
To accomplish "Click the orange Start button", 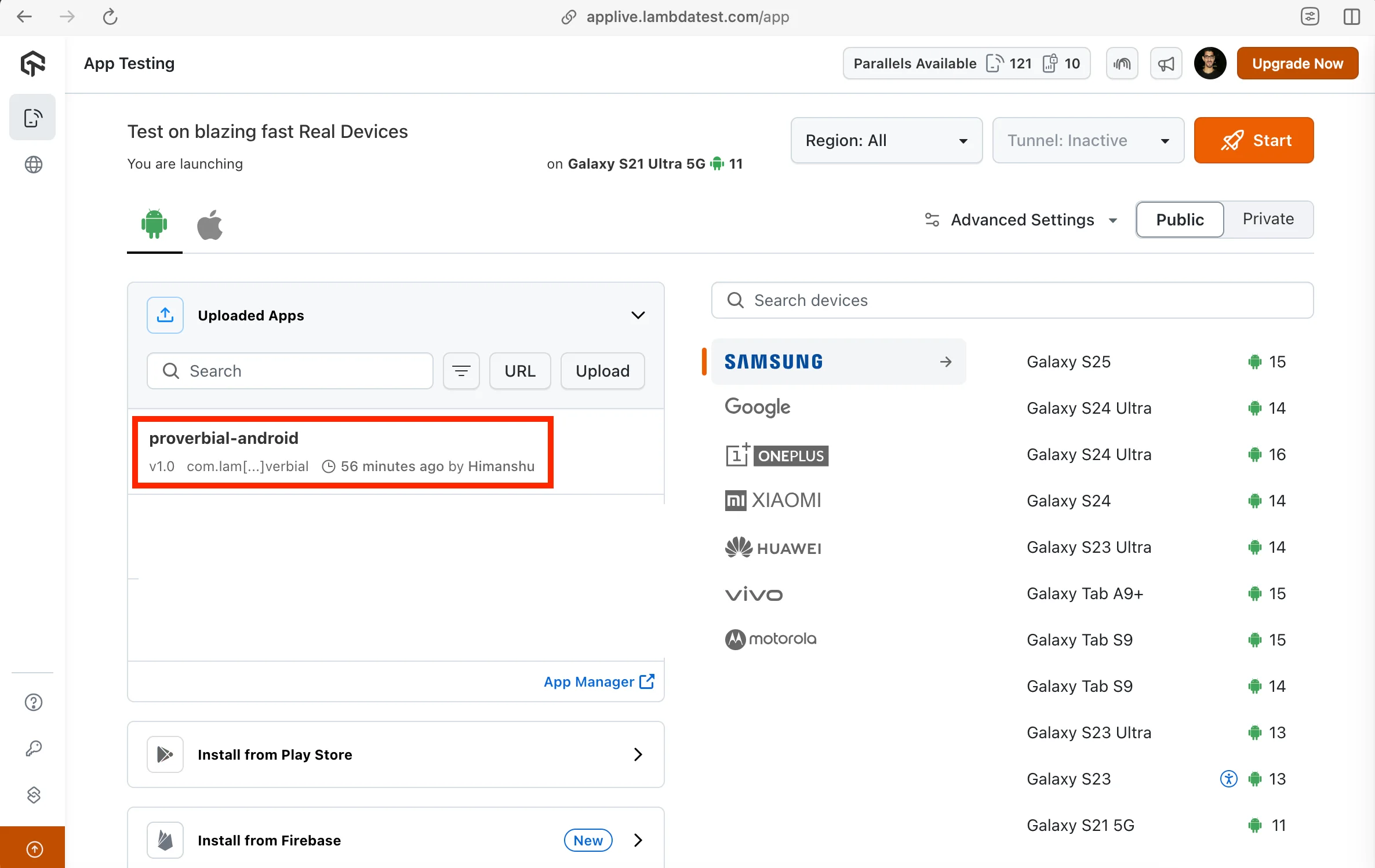I will coord(1253,140).
